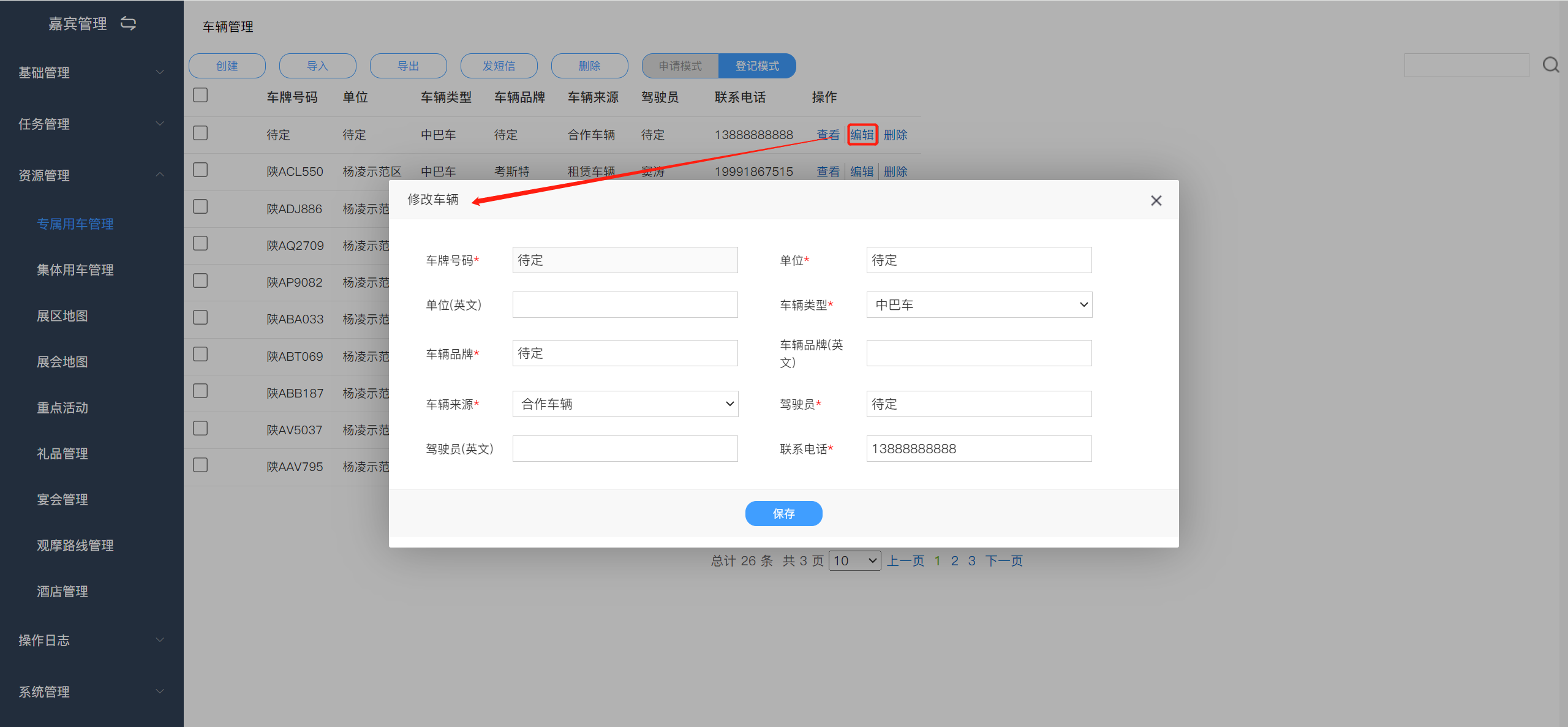The height and width of the screenshot is (727, 1568).
Task: Open 礼品管理 in sidebar
Action: 62,454
